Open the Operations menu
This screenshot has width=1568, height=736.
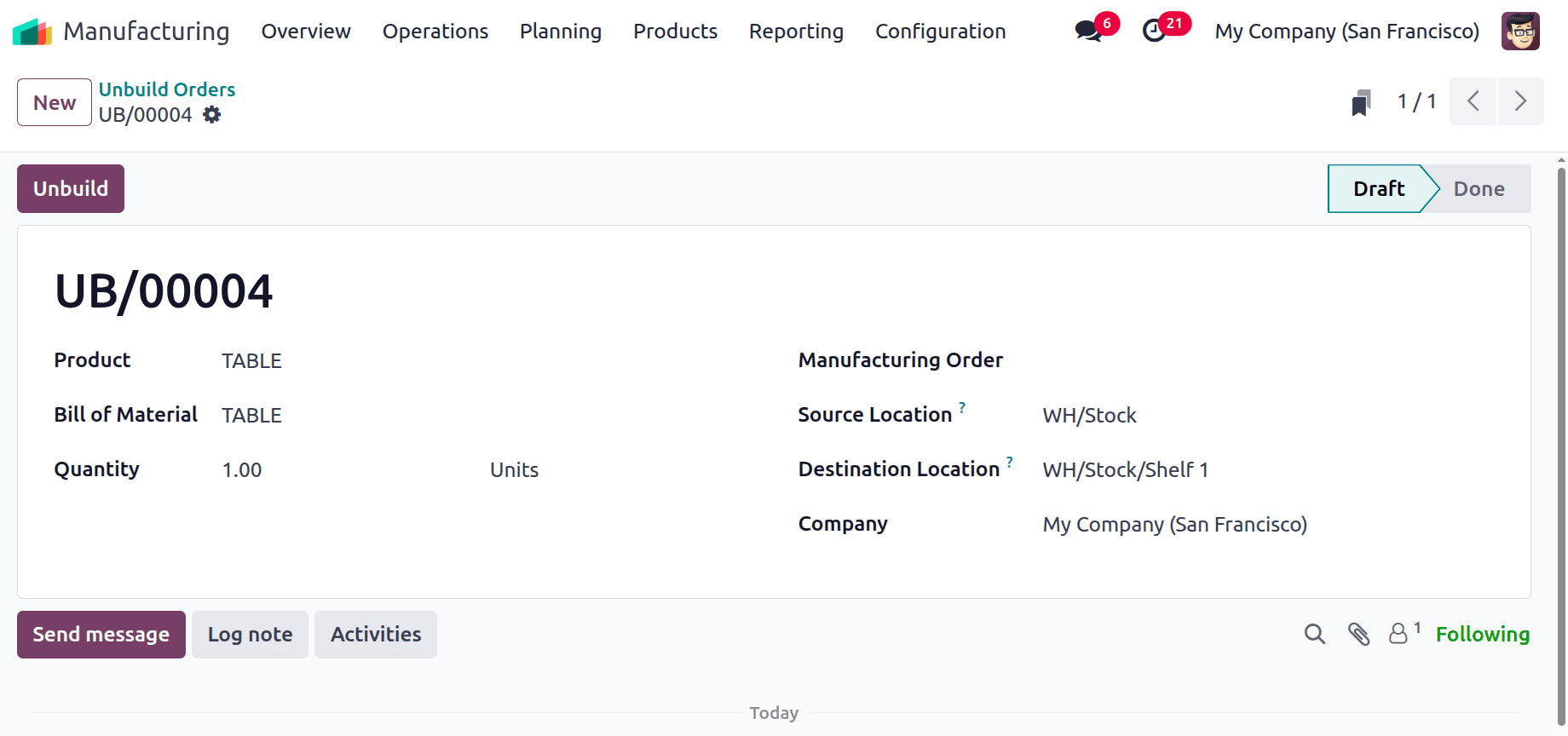click(x=435, y=32)
